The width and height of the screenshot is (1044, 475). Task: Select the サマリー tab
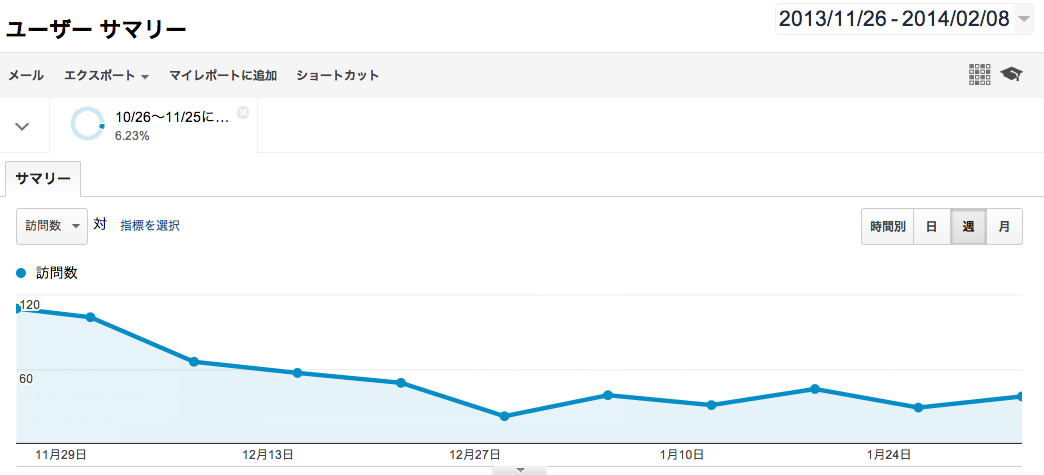(x=43, y=179)
